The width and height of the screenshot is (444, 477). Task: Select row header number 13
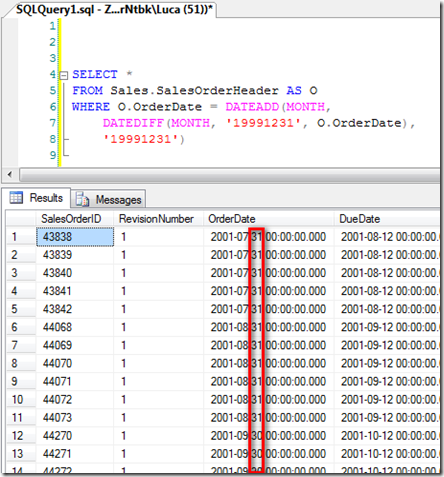21,454
